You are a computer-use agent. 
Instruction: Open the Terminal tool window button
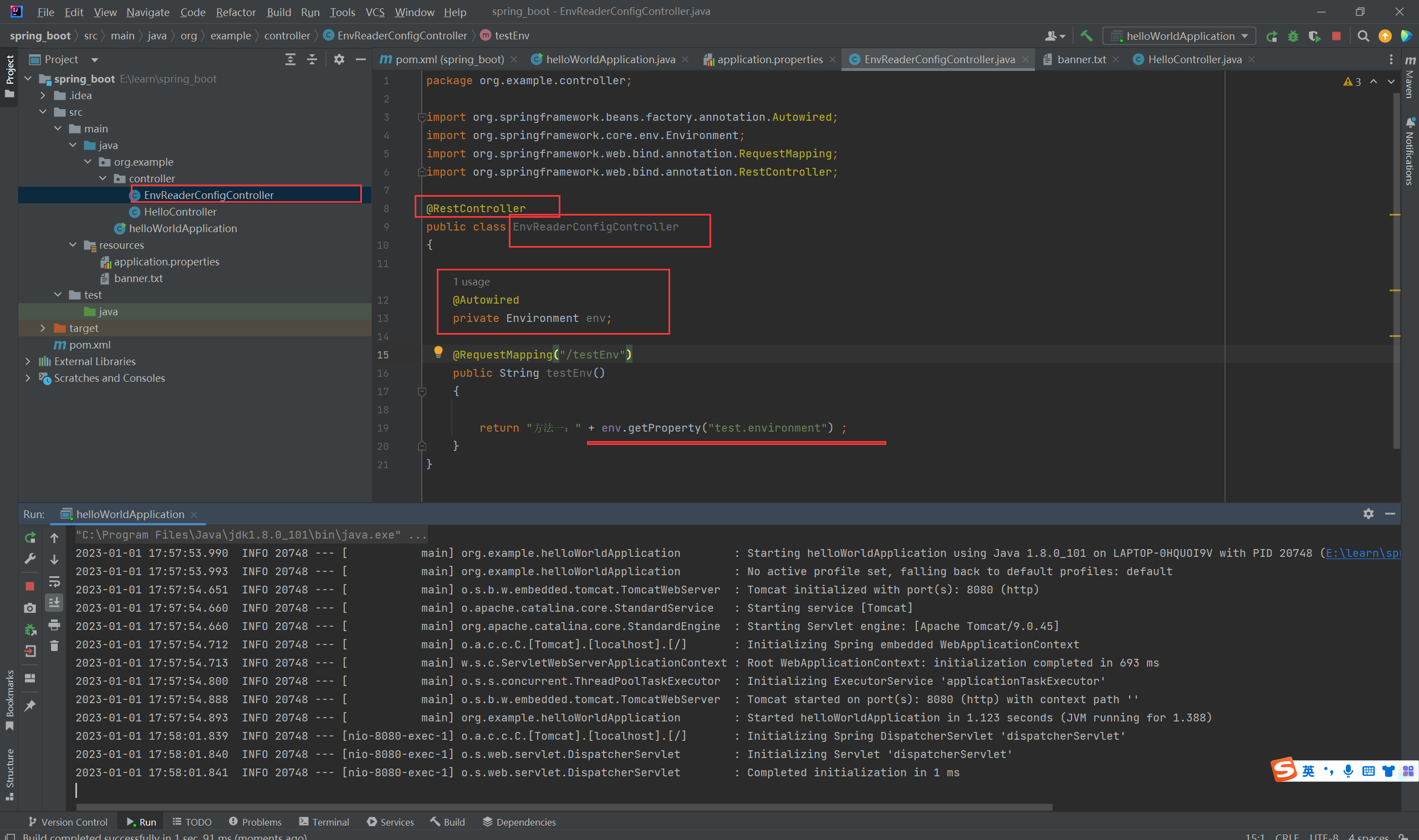point(324,822)
